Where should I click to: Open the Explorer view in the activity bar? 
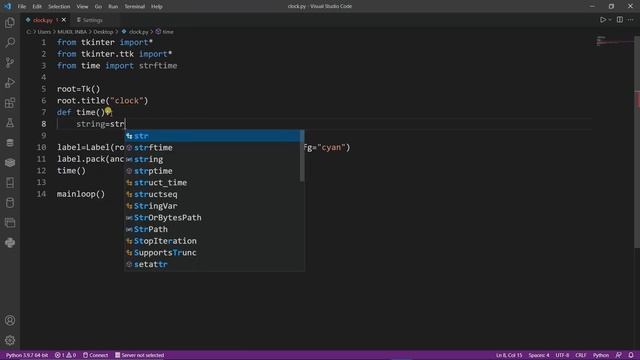click(10, 22)
